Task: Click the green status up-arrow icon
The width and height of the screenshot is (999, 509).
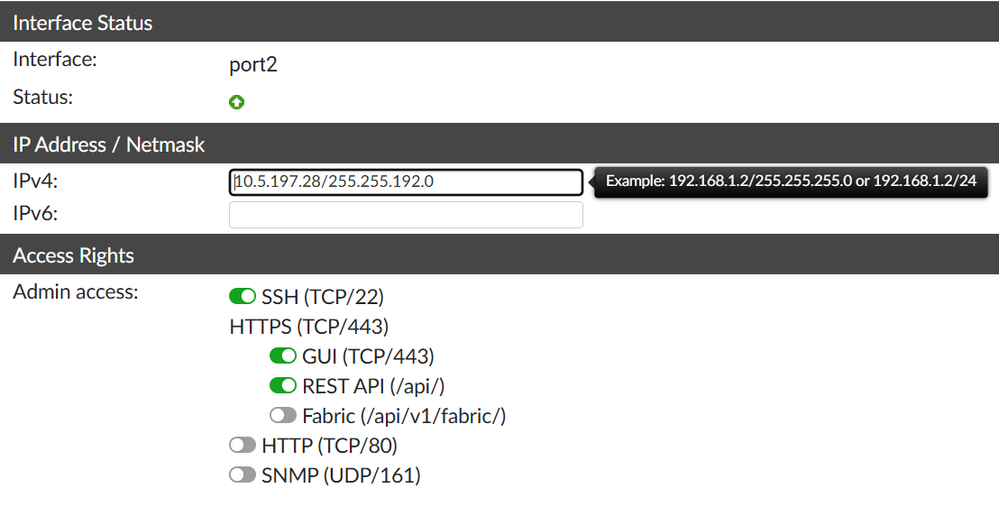Action: tap(237, 102)
